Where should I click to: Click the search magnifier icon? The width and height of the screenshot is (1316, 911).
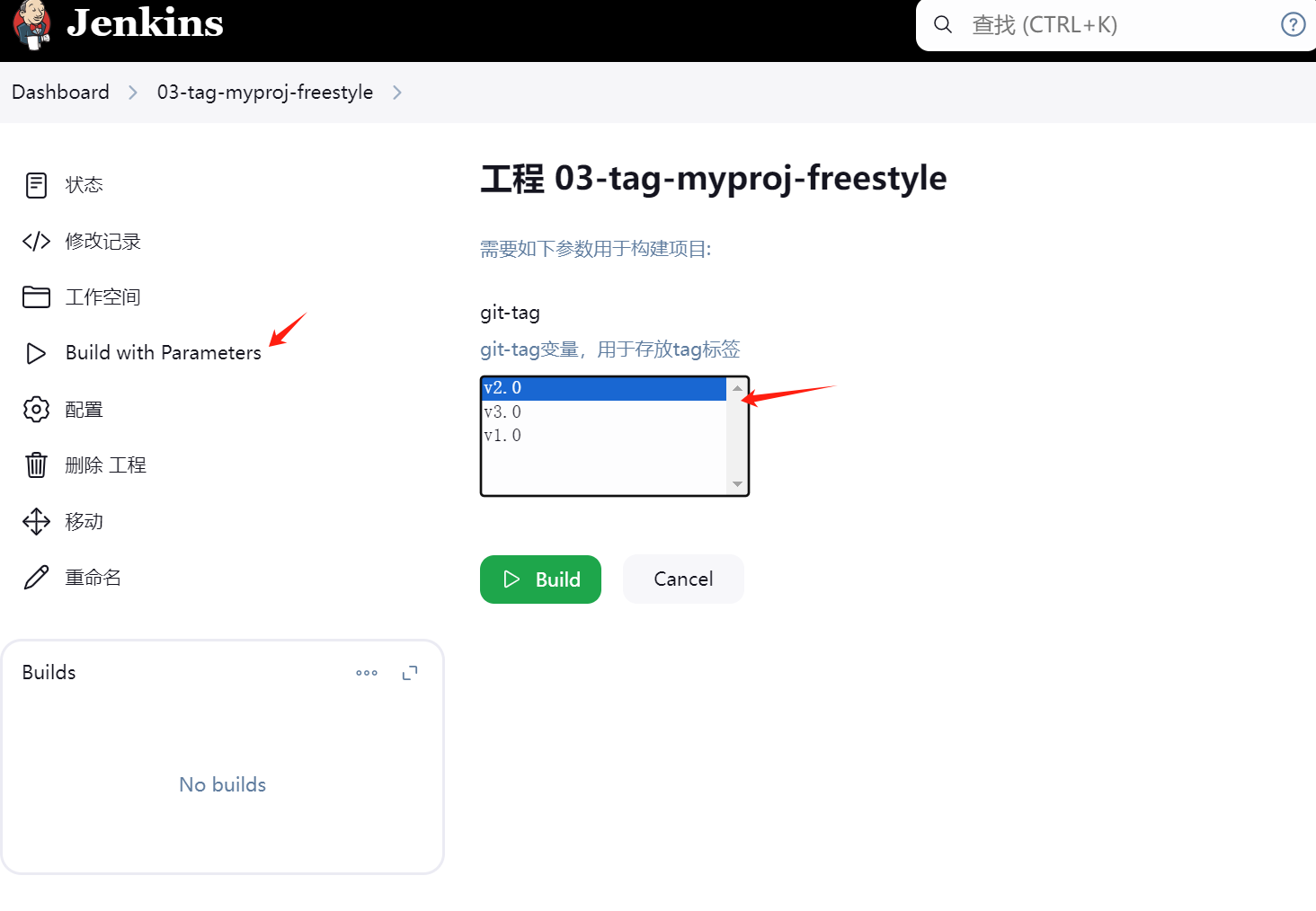pyautogui.click(x=943, y=25)
